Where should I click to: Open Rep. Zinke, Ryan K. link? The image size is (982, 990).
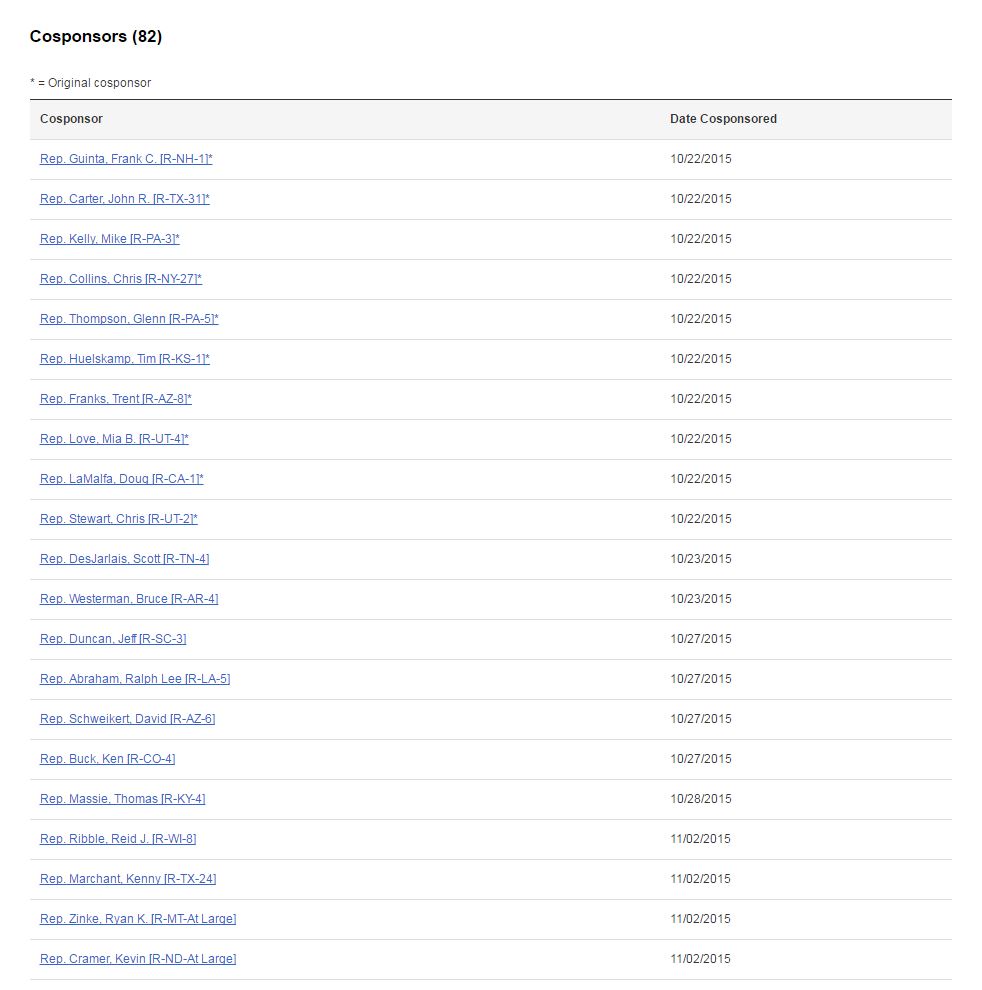coord(138,919)
